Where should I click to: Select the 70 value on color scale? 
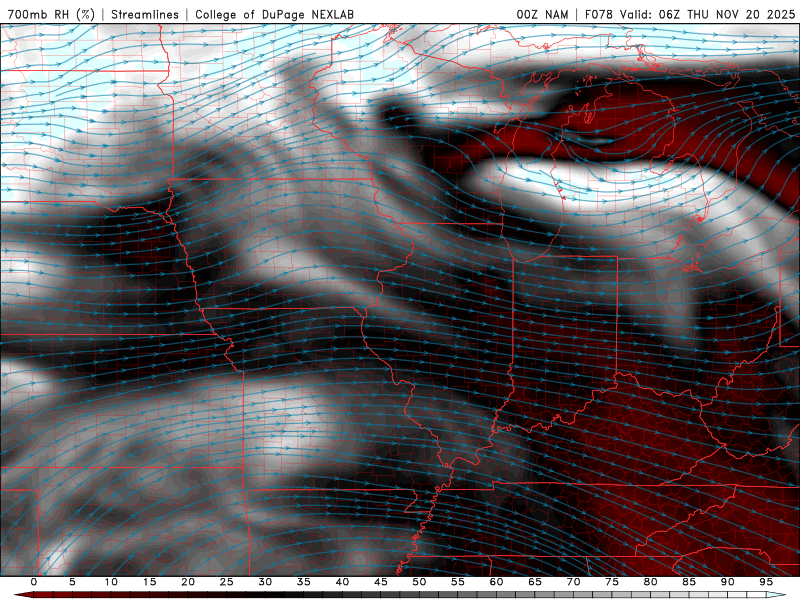[573, 582]
